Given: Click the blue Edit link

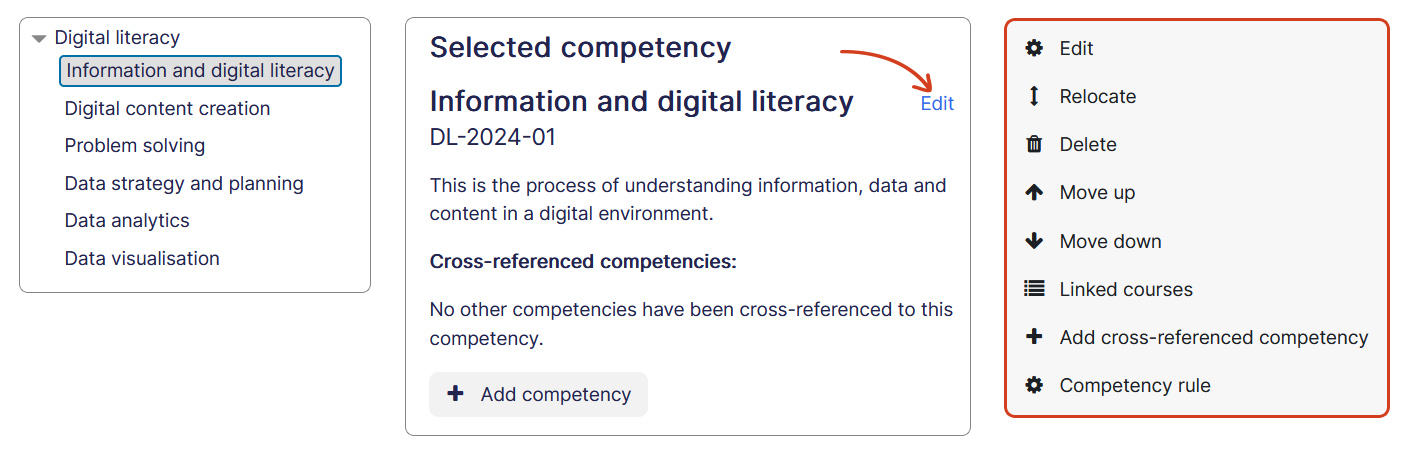Looking at the screenshot, I should (937, 103).
